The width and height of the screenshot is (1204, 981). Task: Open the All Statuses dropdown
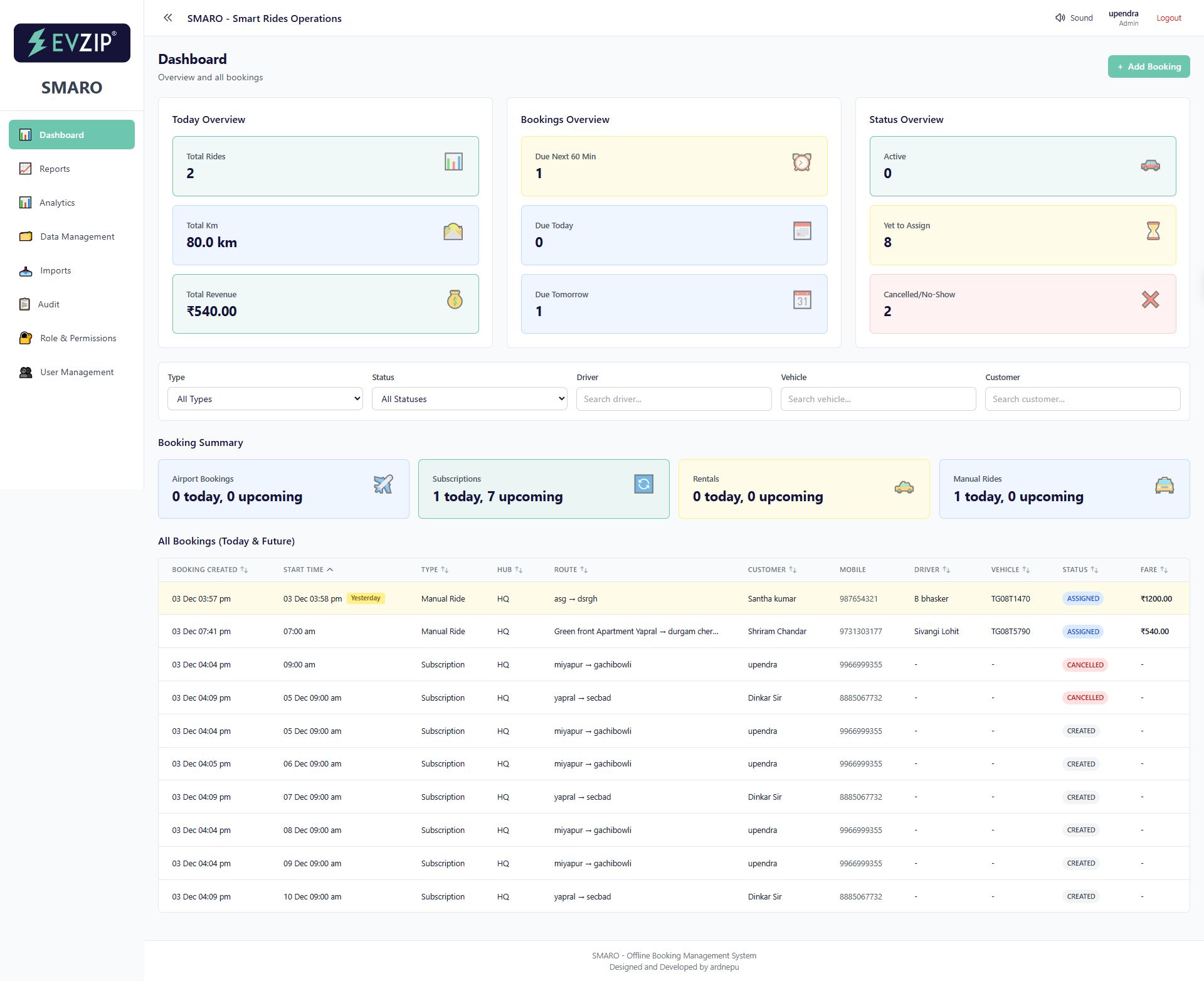pyautogui.click(x=469, y=398)
